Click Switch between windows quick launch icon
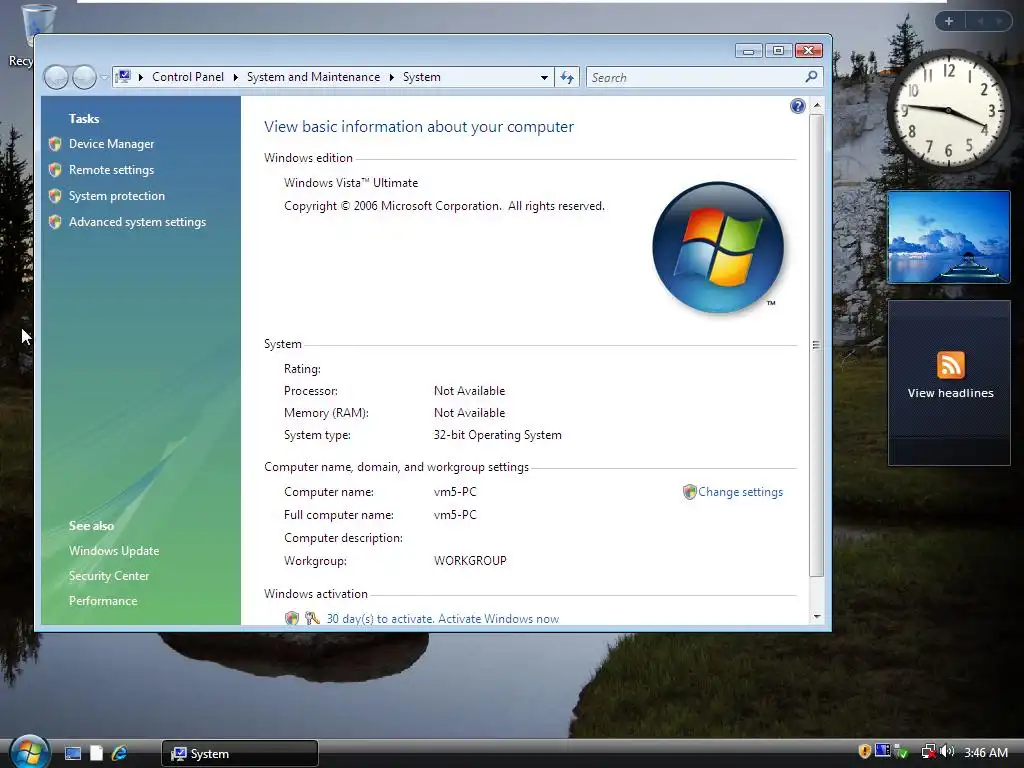Image resolution: width=1024 pixels, height=768 pixels. [96, 753]
